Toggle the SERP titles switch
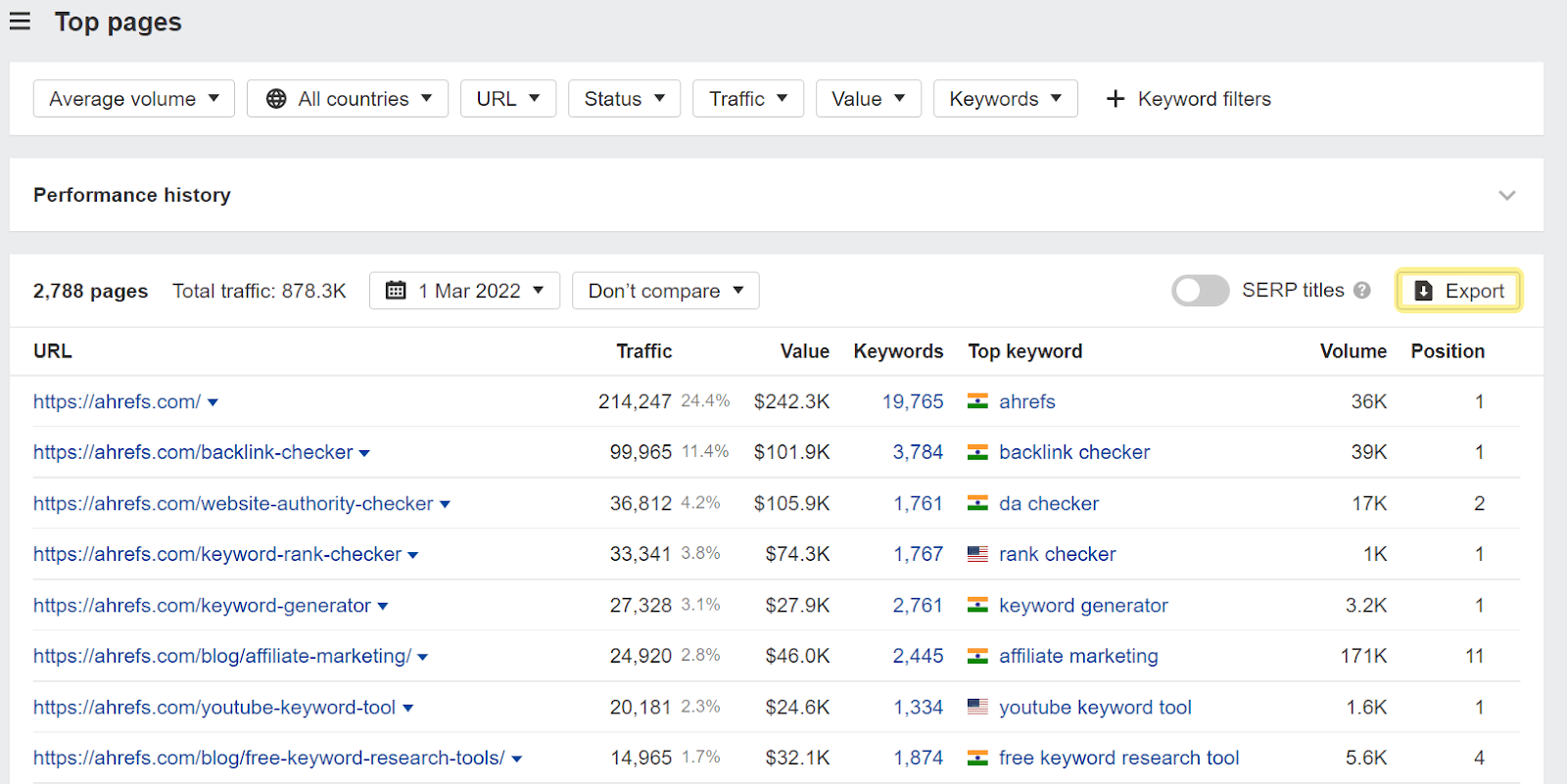Image resolution: width=1567 pixels, height=784 pixels. (x=1200, y=291)
